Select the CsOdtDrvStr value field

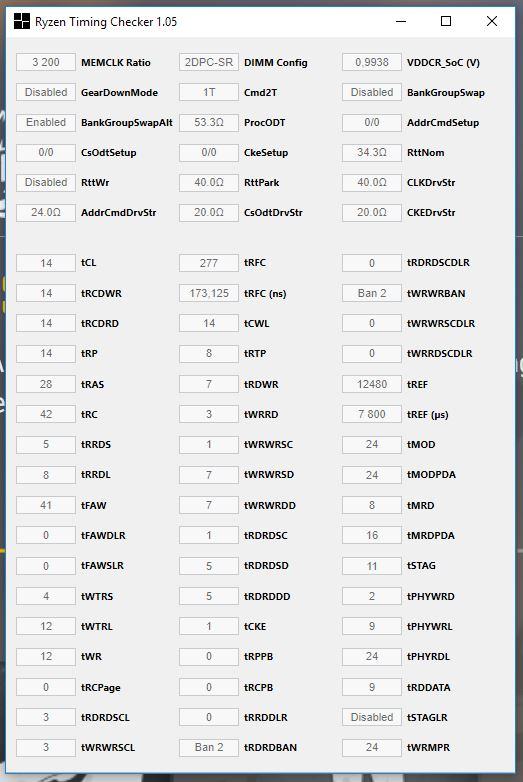(x=209, y=212)
